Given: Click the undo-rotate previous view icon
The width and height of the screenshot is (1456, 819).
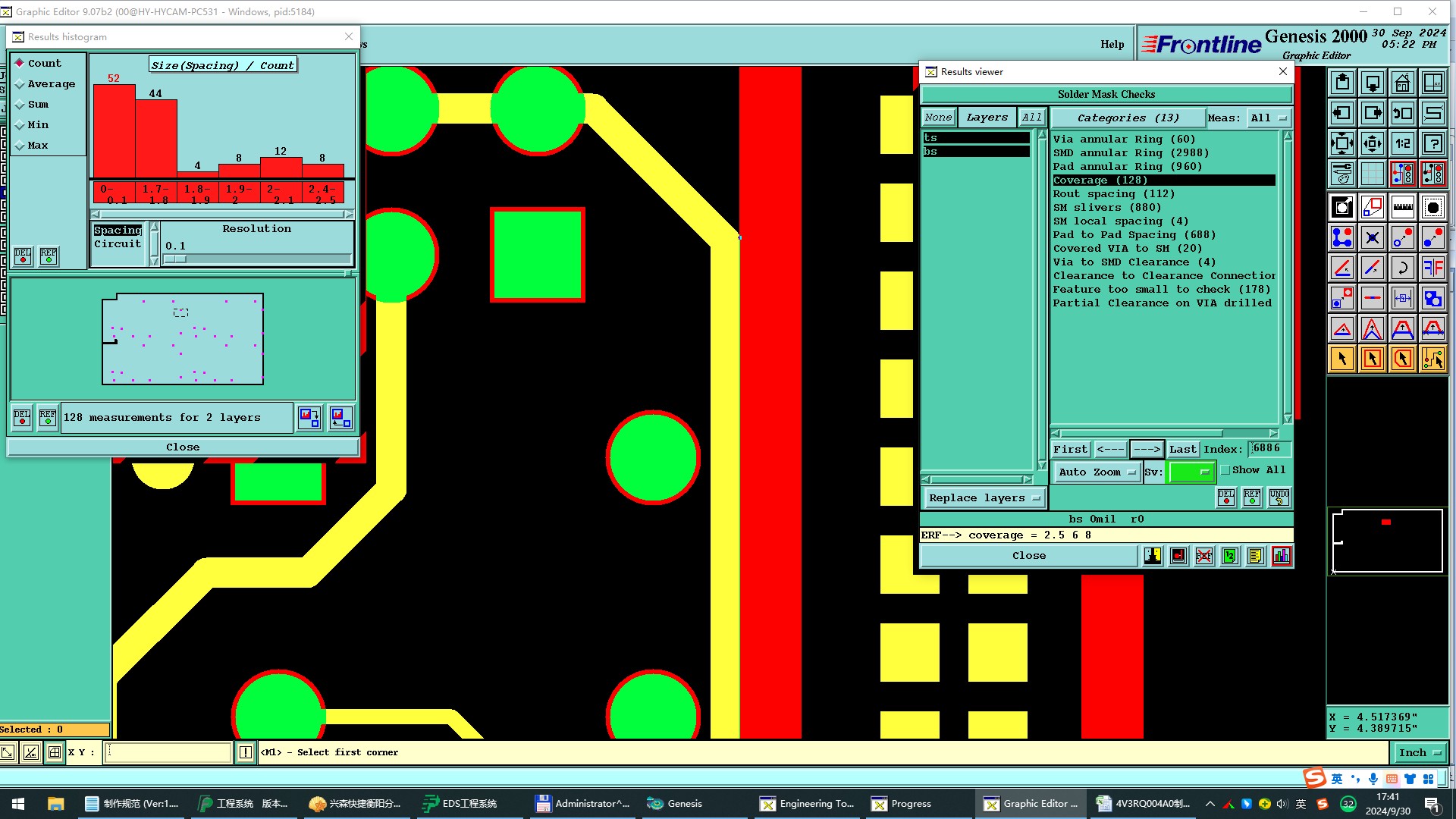Looking at the screenshot, I should [1402, 113].
